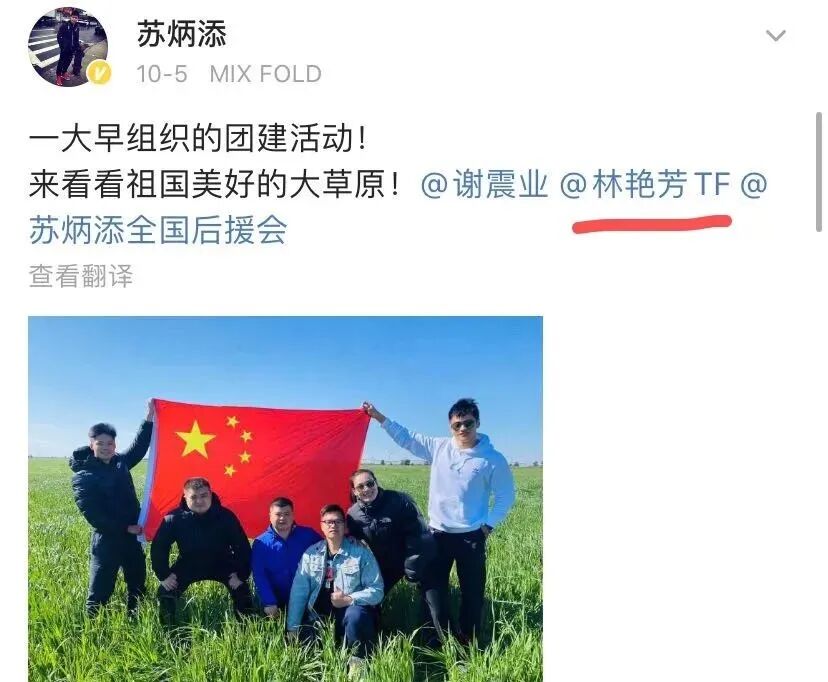This screenshot has height=682, width=828.
Task: Tap the man in denim jacket
Action: [337, 581]
